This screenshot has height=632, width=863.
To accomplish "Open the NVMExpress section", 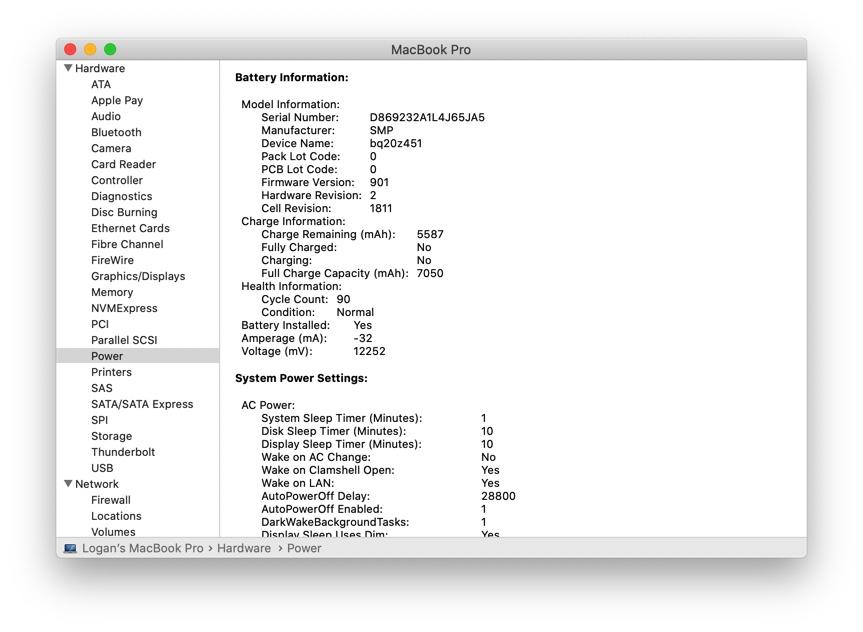I will click(124, 308).
